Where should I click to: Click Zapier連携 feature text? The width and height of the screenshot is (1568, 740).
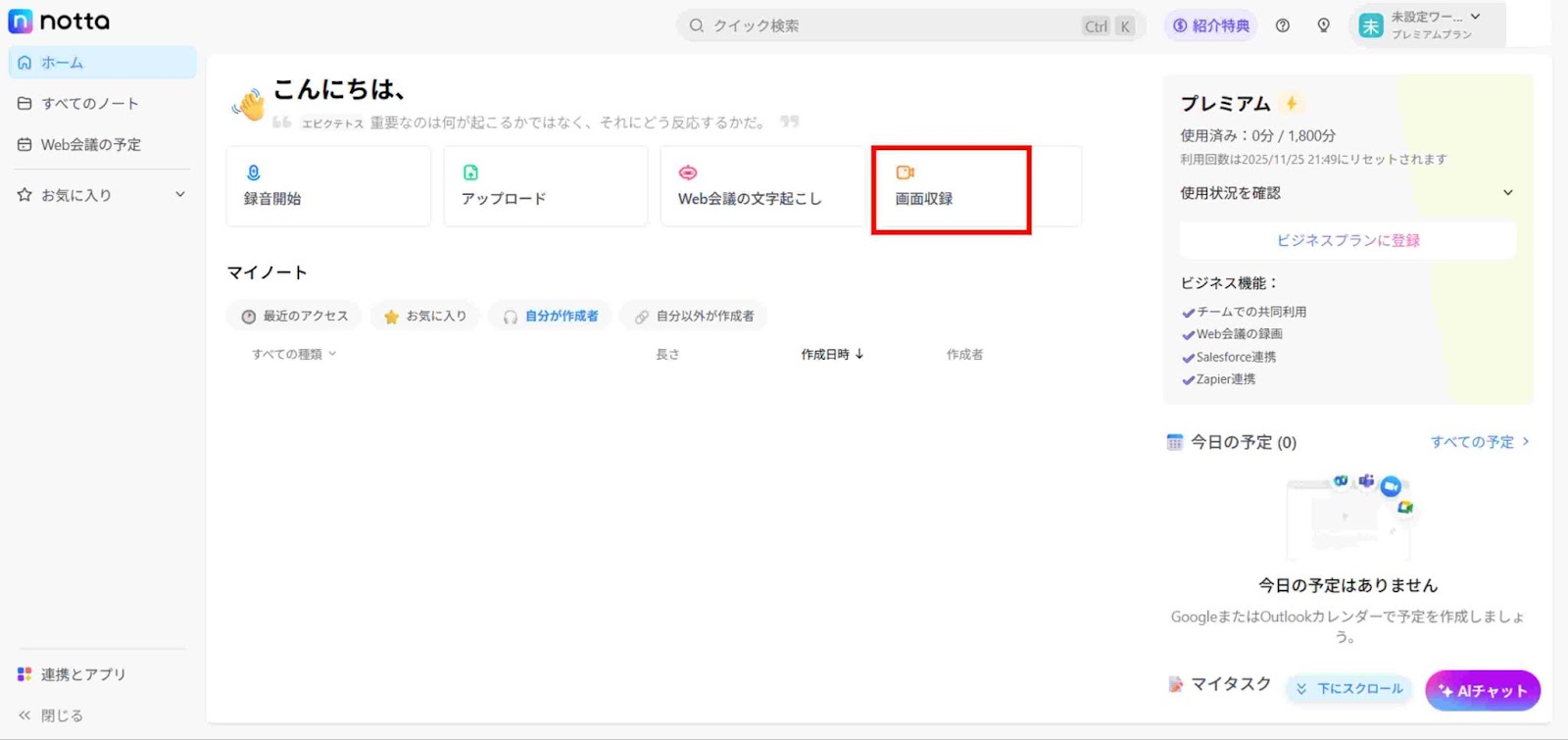click(1225, 379)
